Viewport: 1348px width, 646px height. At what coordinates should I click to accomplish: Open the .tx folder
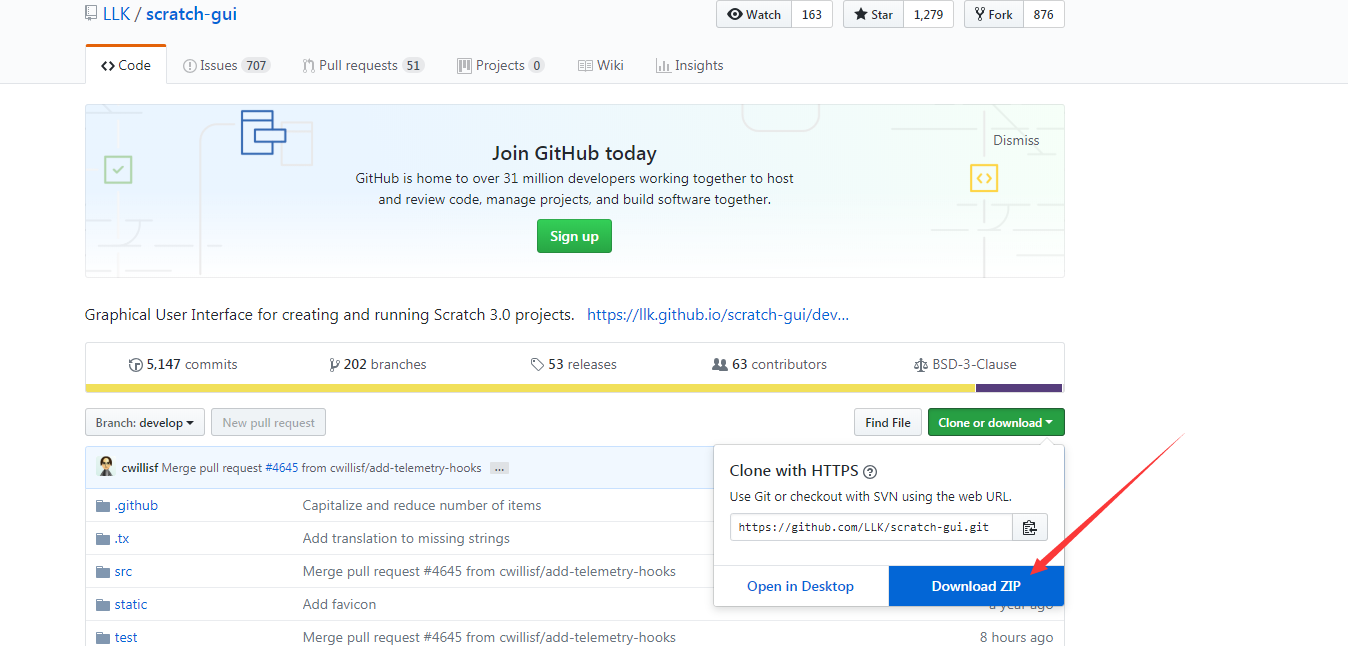click(x=121, y=538)
